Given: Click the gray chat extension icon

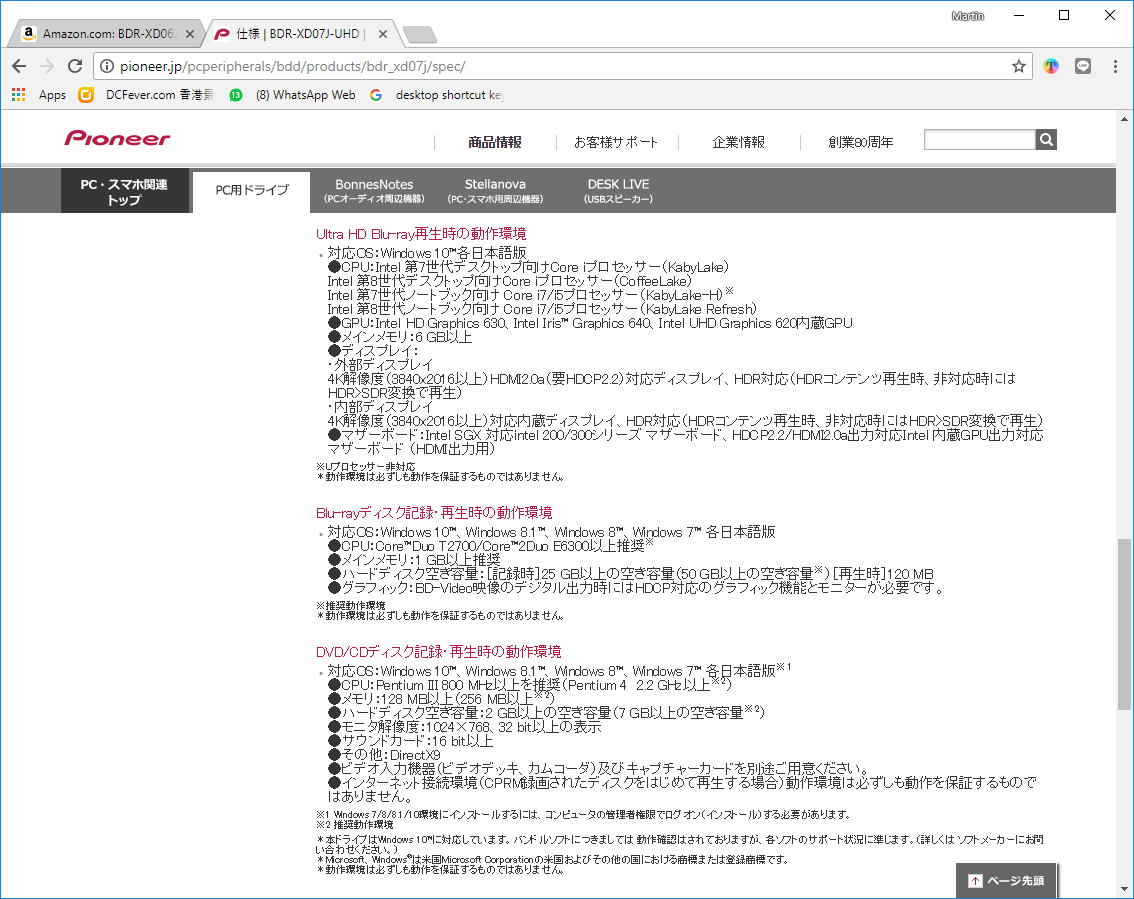Looking at the screenshot, I should (1083, 67).
